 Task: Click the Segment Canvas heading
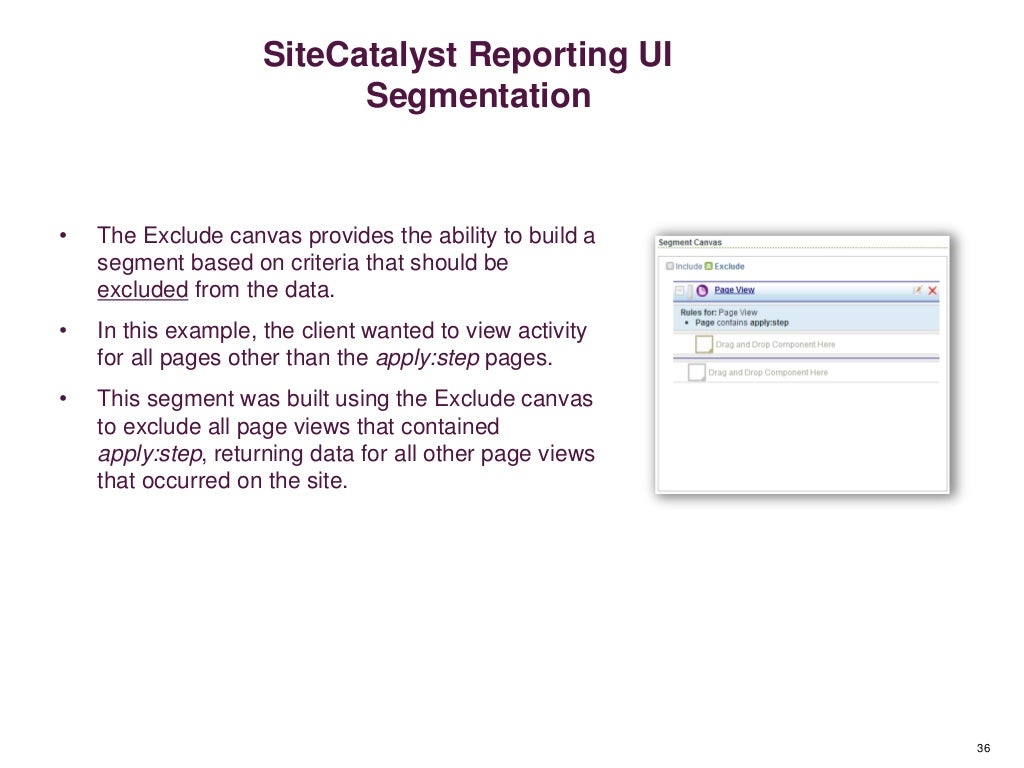(x=690, y=242)
